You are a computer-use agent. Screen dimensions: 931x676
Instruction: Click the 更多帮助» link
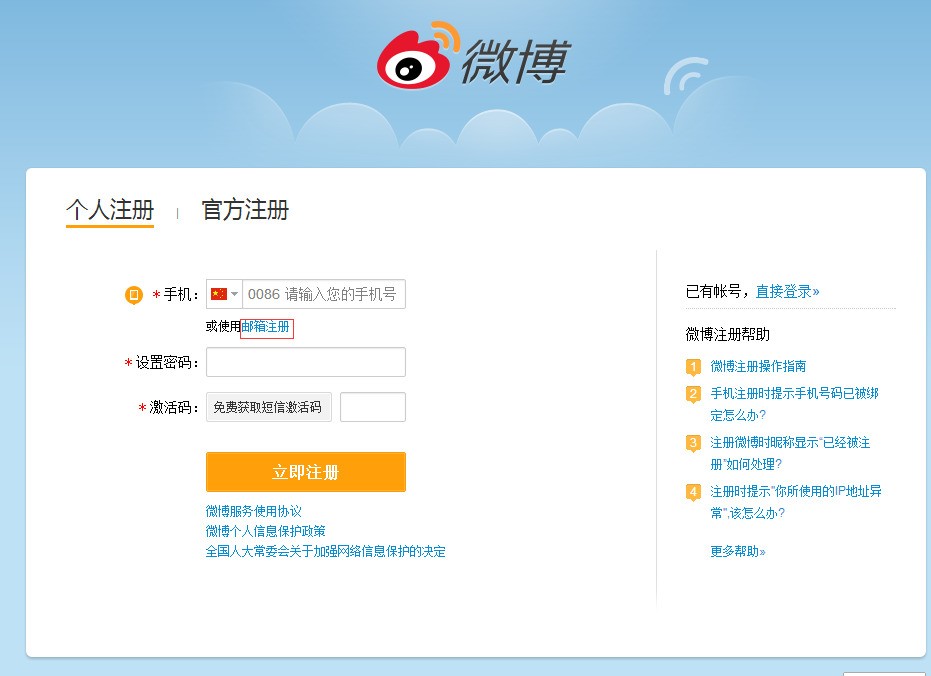[x=738, y=551]
